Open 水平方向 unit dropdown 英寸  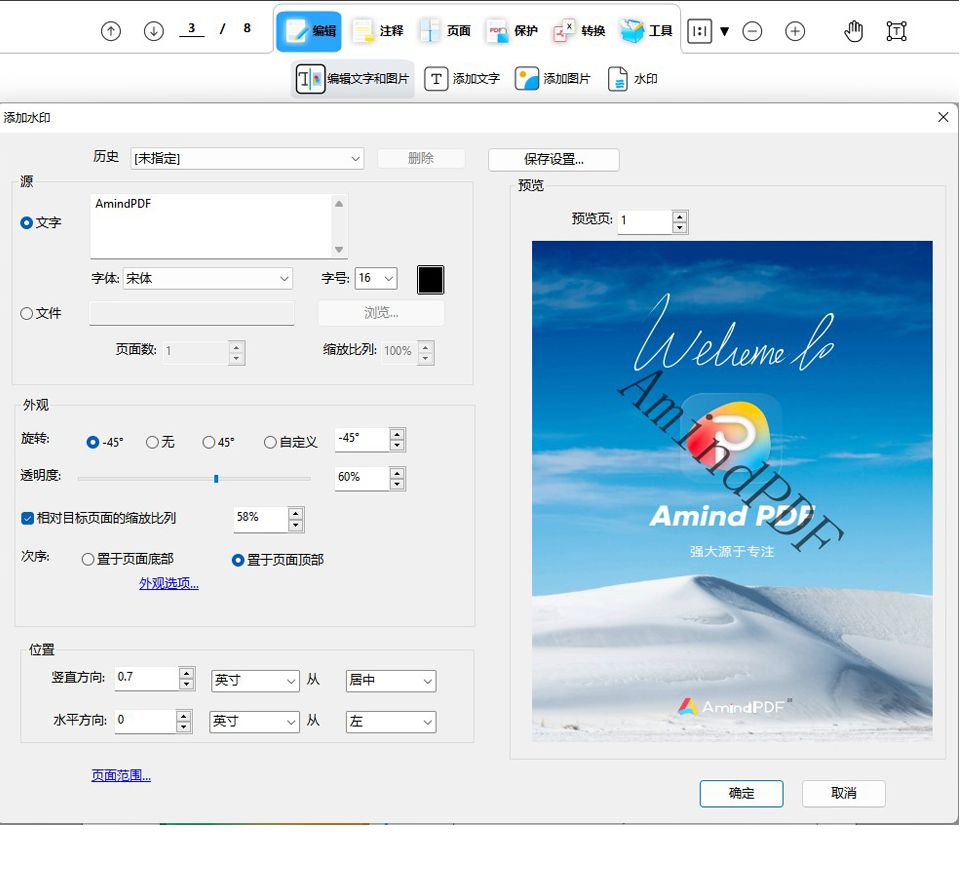click(x=254, y=722)
